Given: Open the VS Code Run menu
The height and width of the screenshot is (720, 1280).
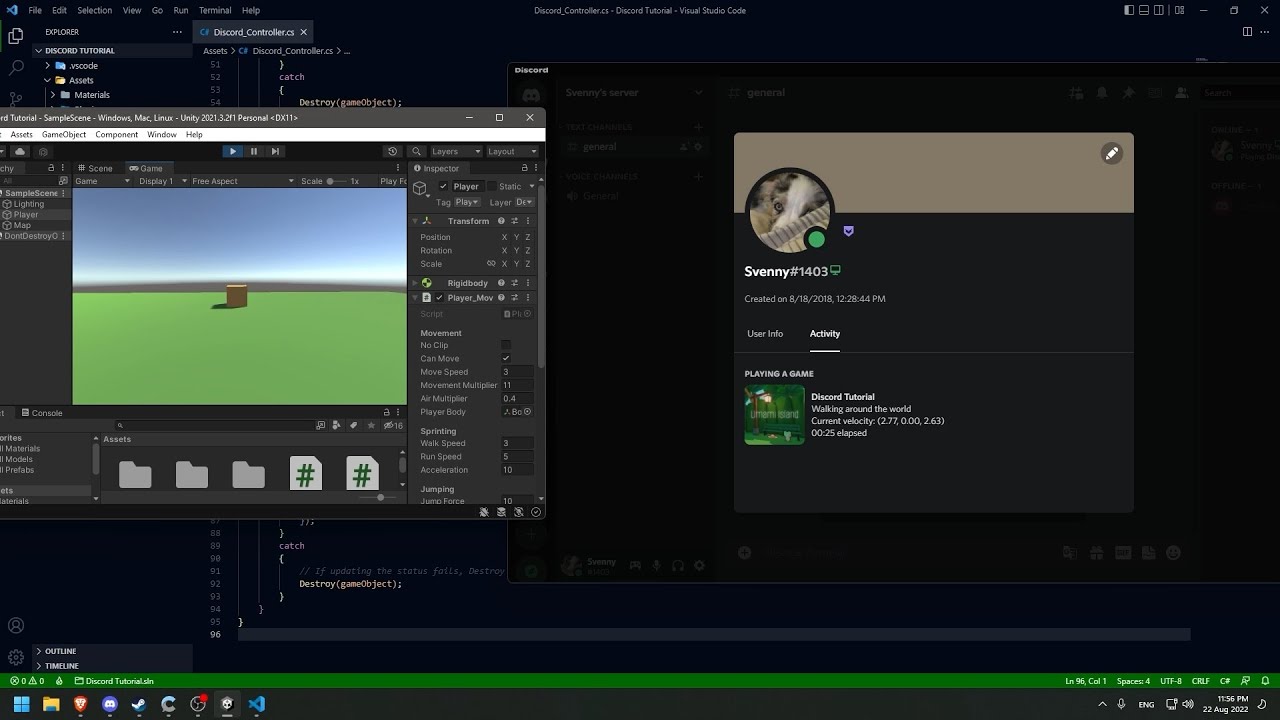Looking at the screenshot, I should (181, 10).
